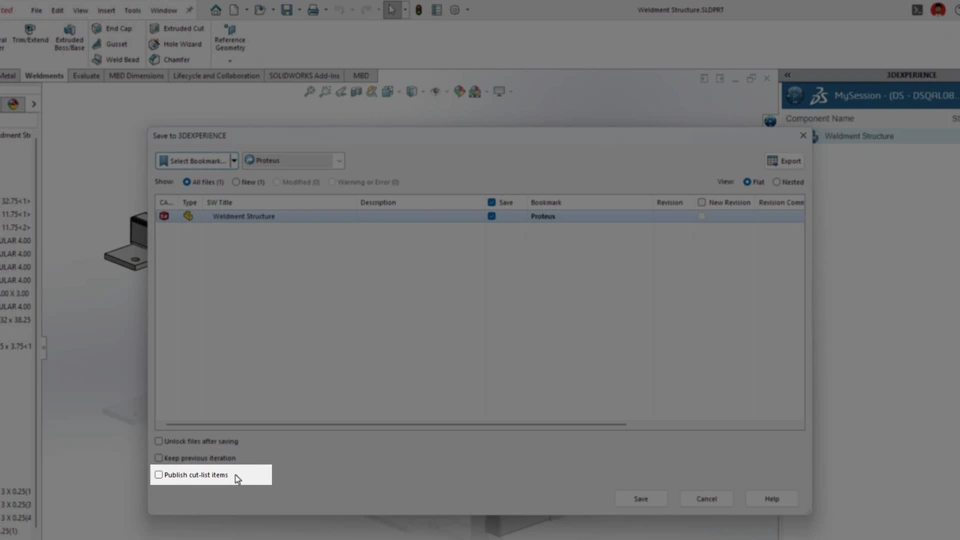The height and width of the screenshot is (540, 960).
Task: Click the Edit Appearance color sphere icon
Action: tap(459, 91)
